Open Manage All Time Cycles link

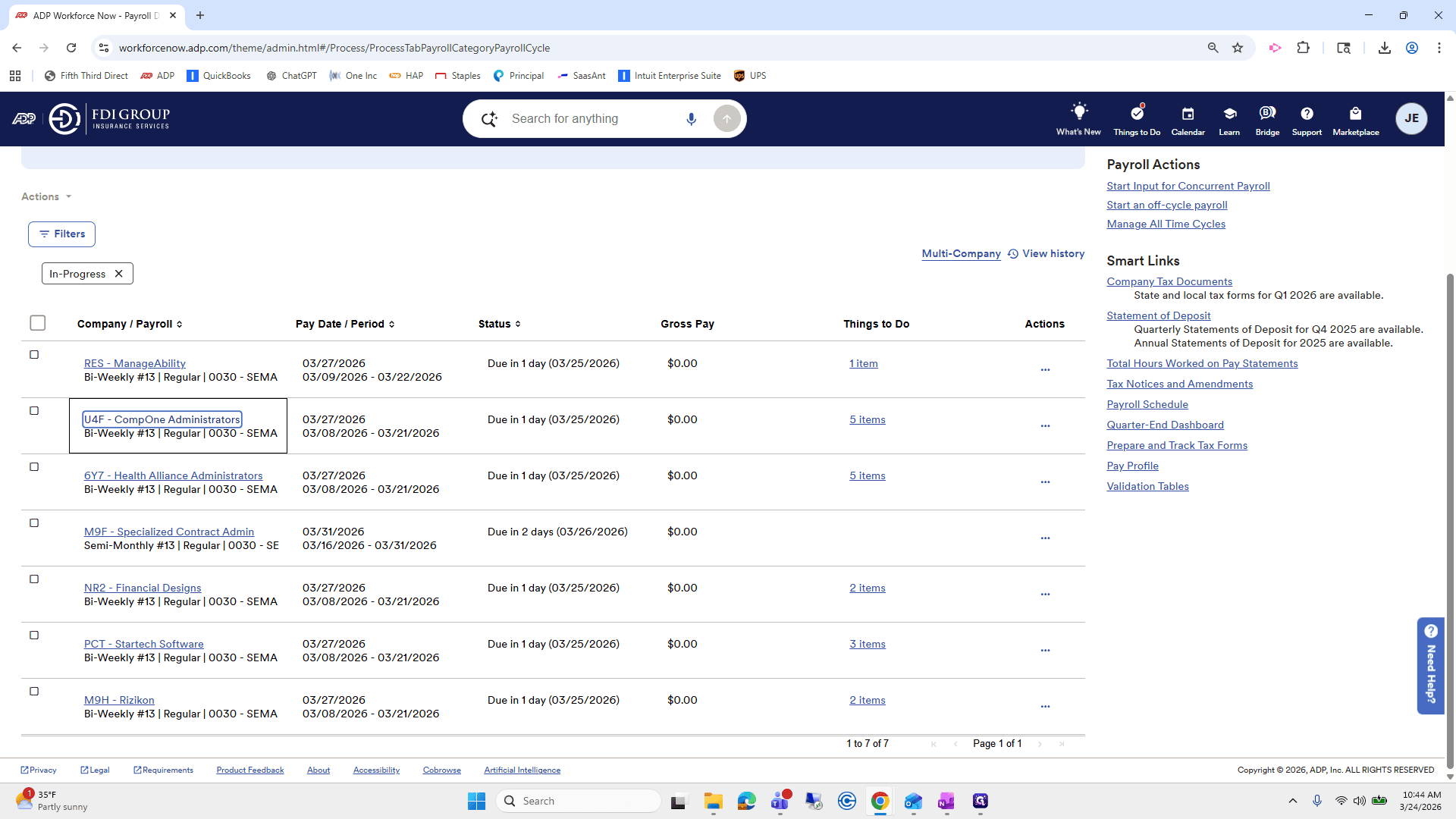tap(1166, 224)
